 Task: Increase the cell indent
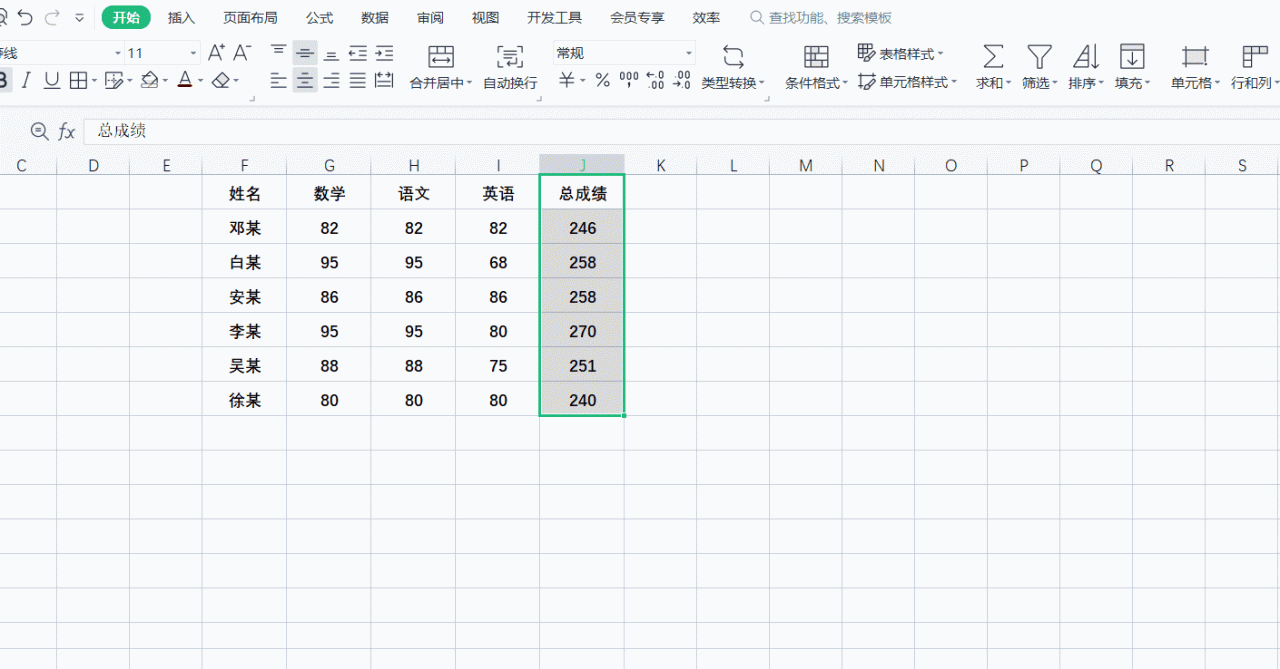coord(384,53)
